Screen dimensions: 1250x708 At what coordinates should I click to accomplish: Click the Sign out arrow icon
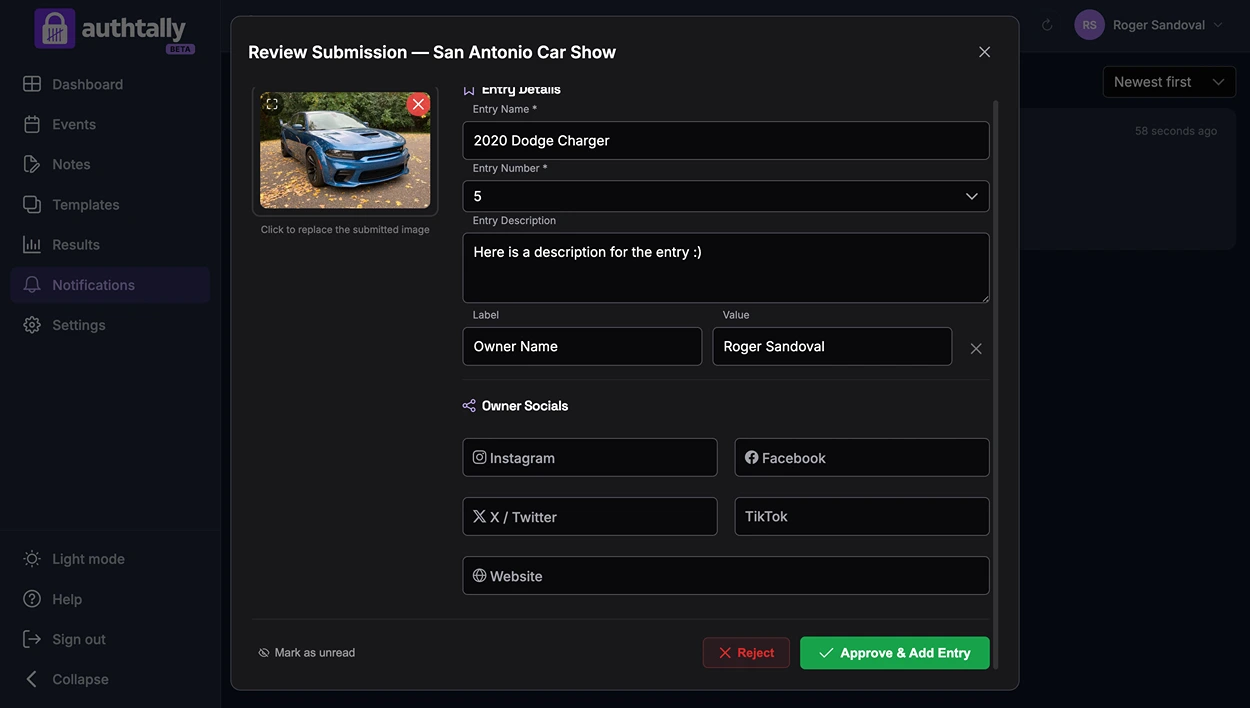32,639
